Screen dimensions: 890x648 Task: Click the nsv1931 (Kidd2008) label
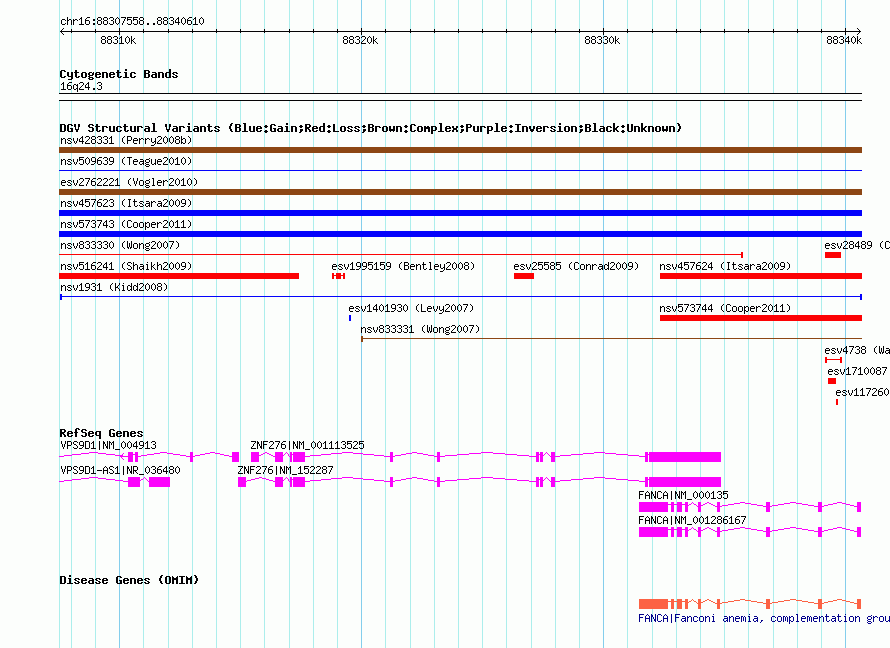(114, 287)
